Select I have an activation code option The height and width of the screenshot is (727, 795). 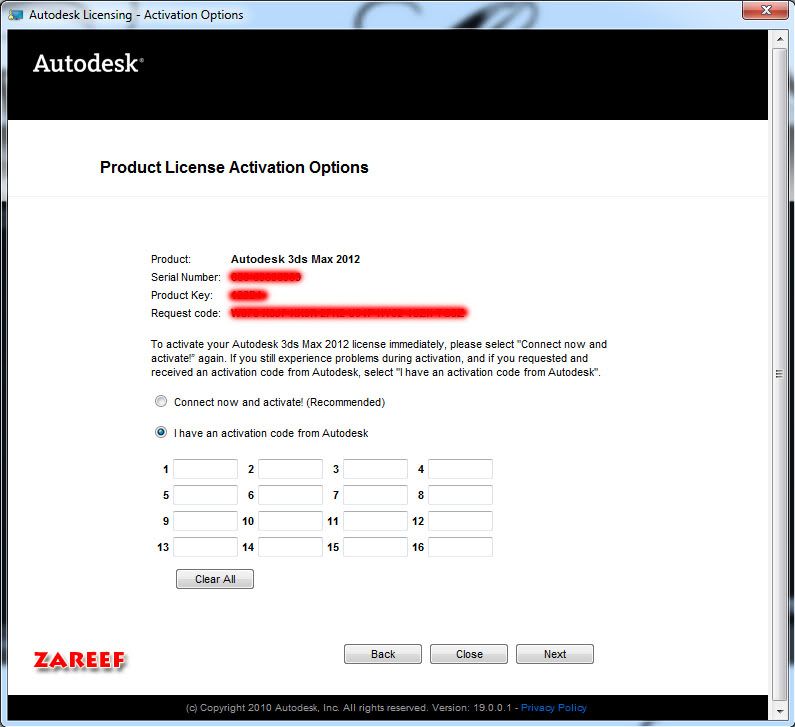click(x=161, y=432)
